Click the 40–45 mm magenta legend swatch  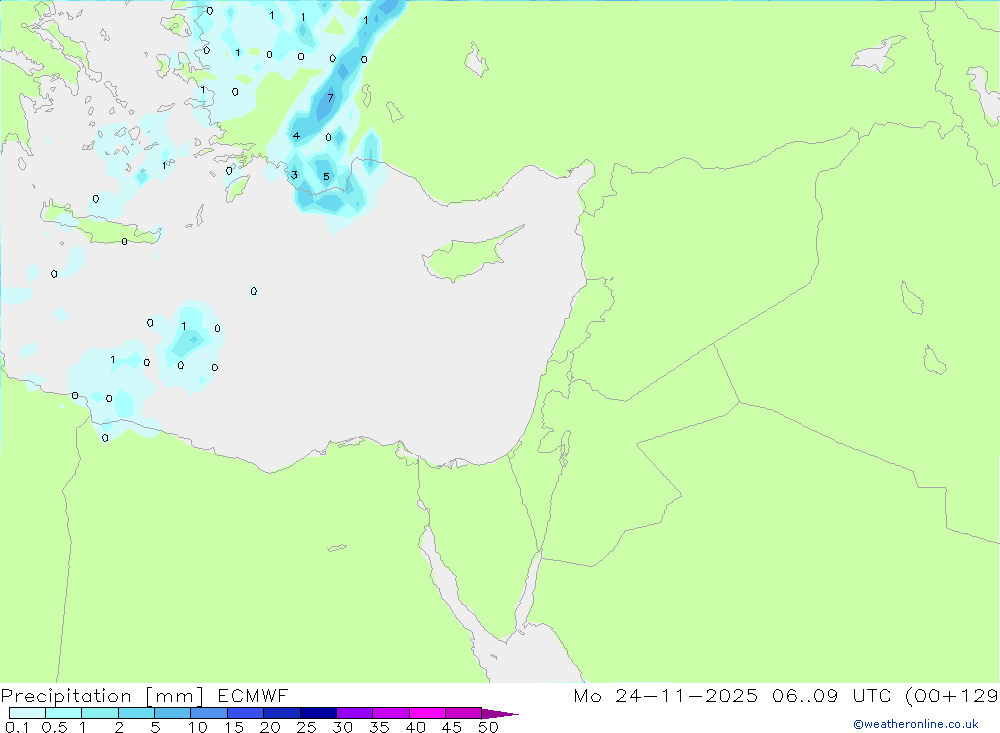(427, 713)
